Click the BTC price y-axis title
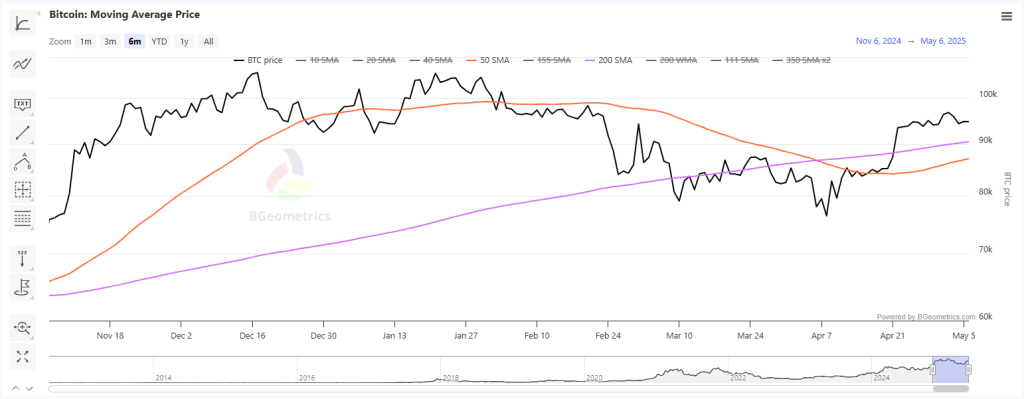 [x=1007, y=189]
